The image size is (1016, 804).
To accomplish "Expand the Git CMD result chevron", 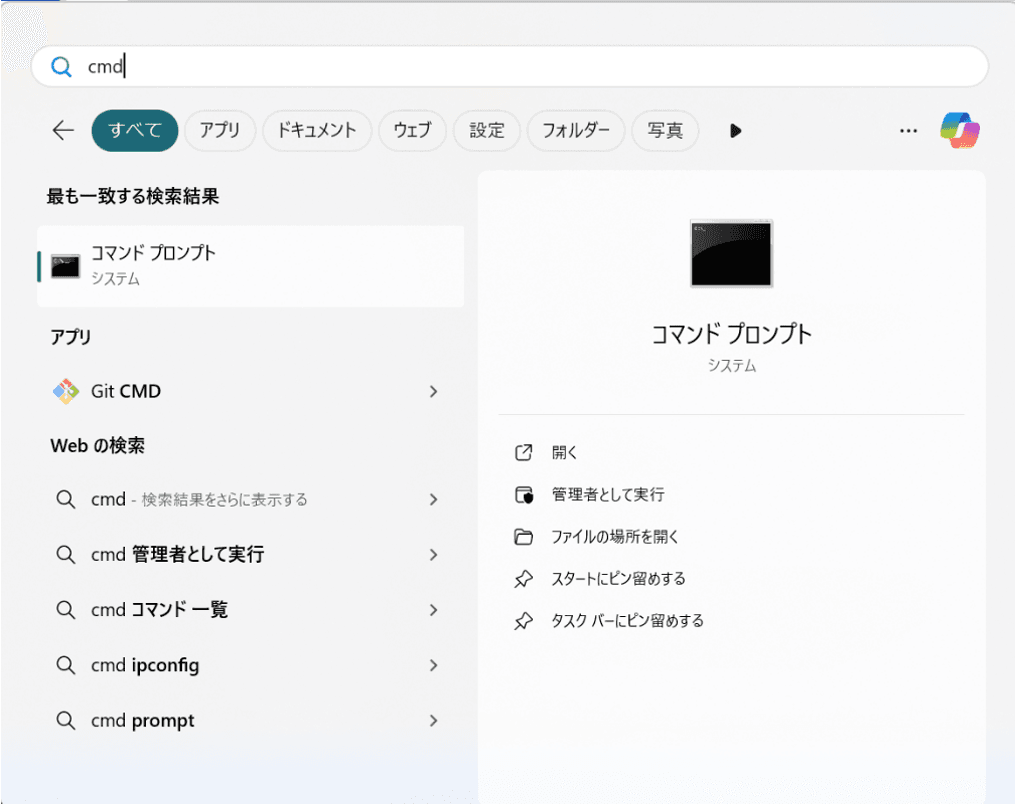I will click(433, 392).
